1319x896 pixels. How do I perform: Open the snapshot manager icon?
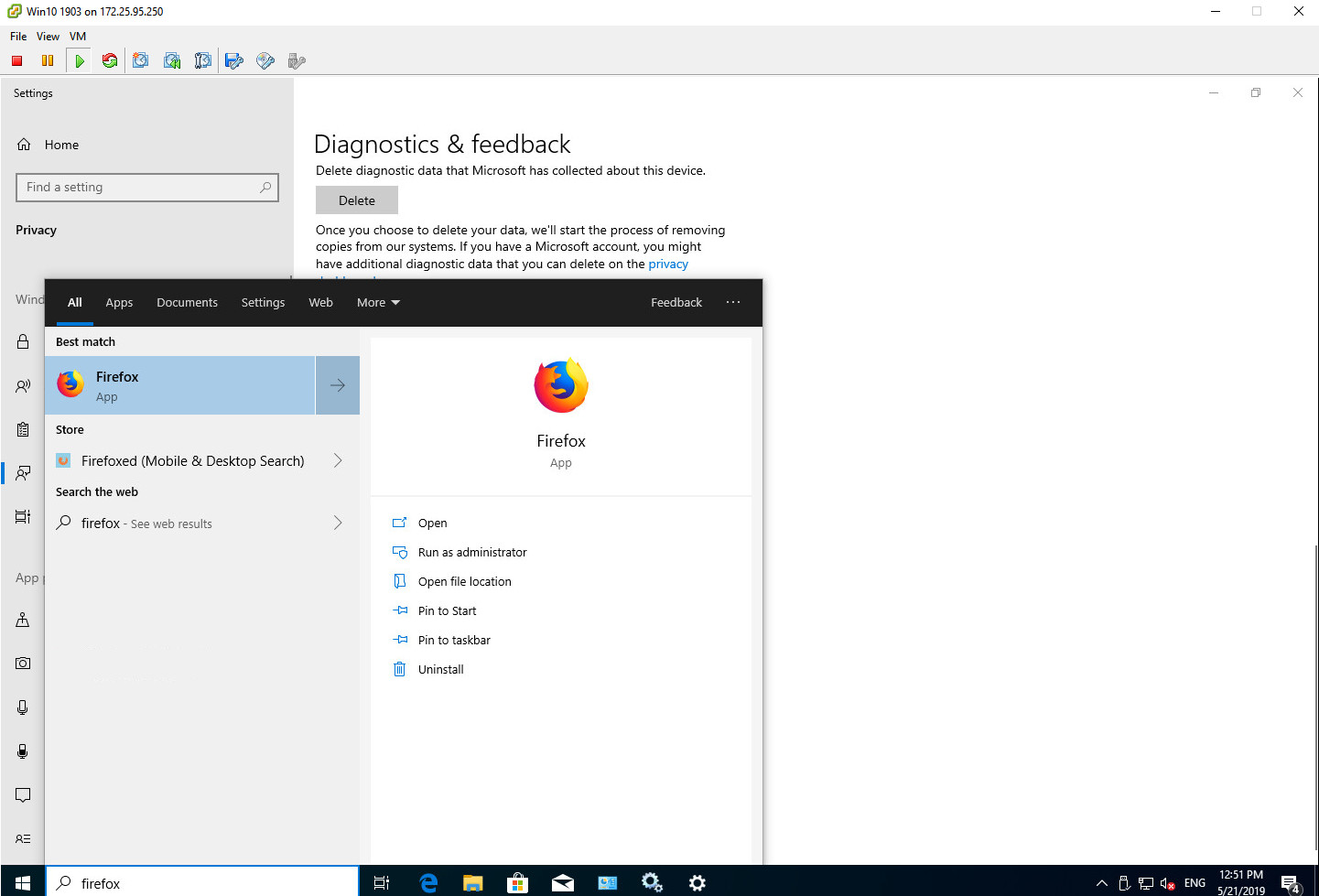pyautogui.click(x=202, y=60)
